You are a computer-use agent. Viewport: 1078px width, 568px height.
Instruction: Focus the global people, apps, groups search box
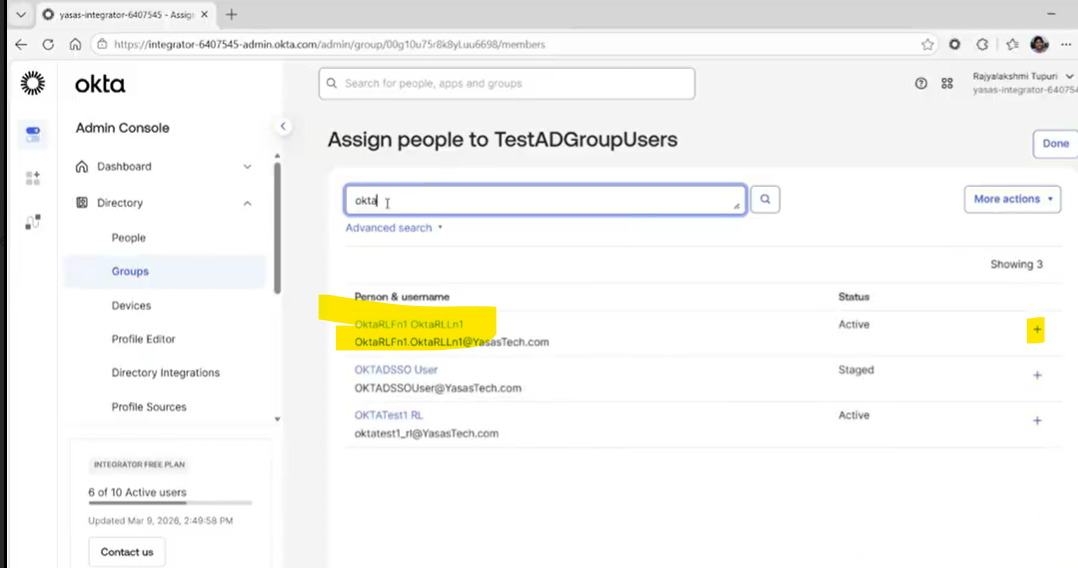tap(507, 84)
